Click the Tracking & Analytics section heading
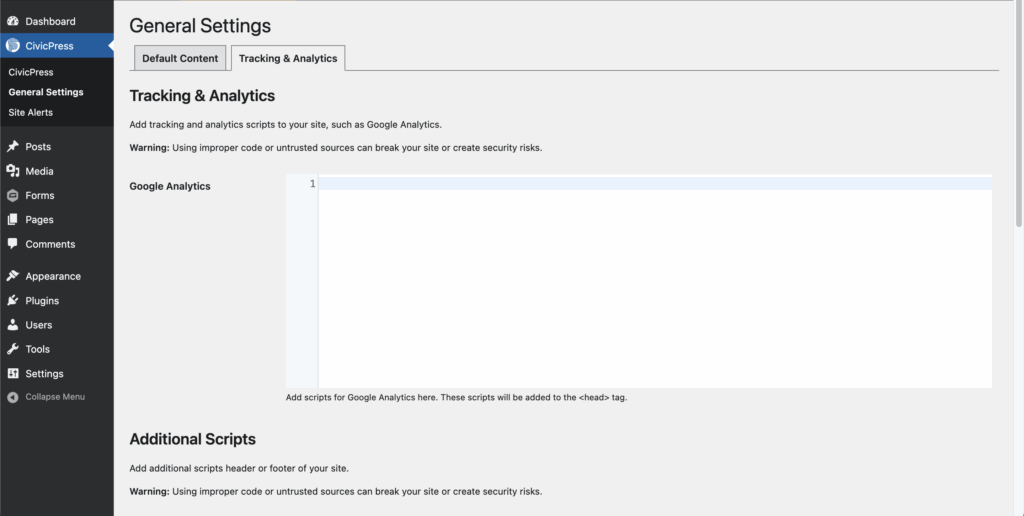This screenshot has height=516, width=1024. (202, 95)
